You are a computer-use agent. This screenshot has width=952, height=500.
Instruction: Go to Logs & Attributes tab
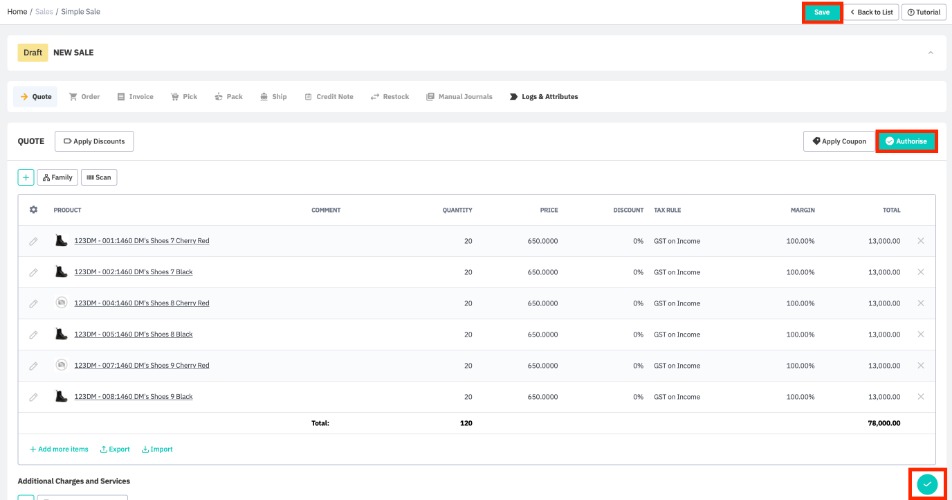(x=544, y=97)
